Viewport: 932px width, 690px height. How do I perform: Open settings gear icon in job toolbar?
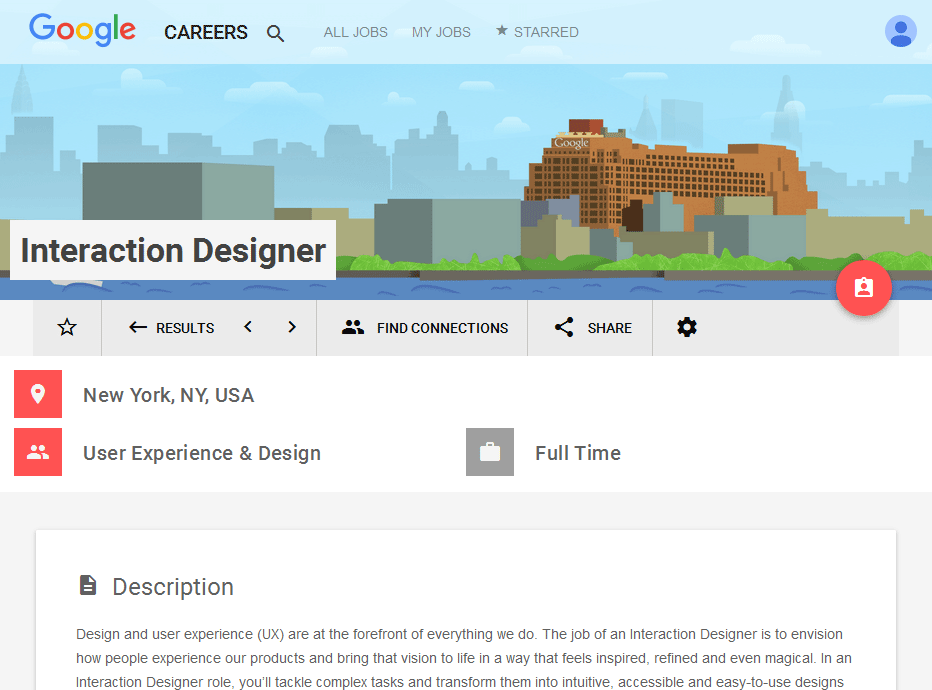pos(687,327)
